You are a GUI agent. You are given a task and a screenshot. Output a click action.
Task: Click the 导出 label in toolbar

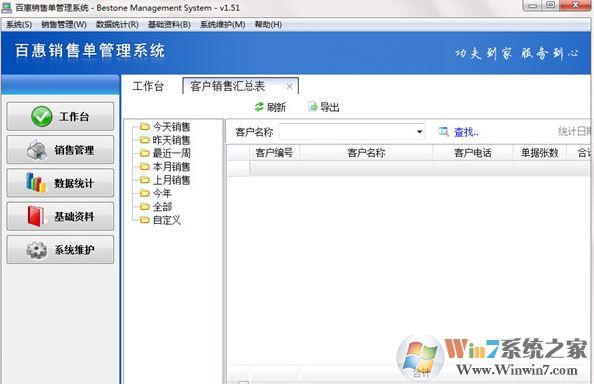click(x=330, y=108)
